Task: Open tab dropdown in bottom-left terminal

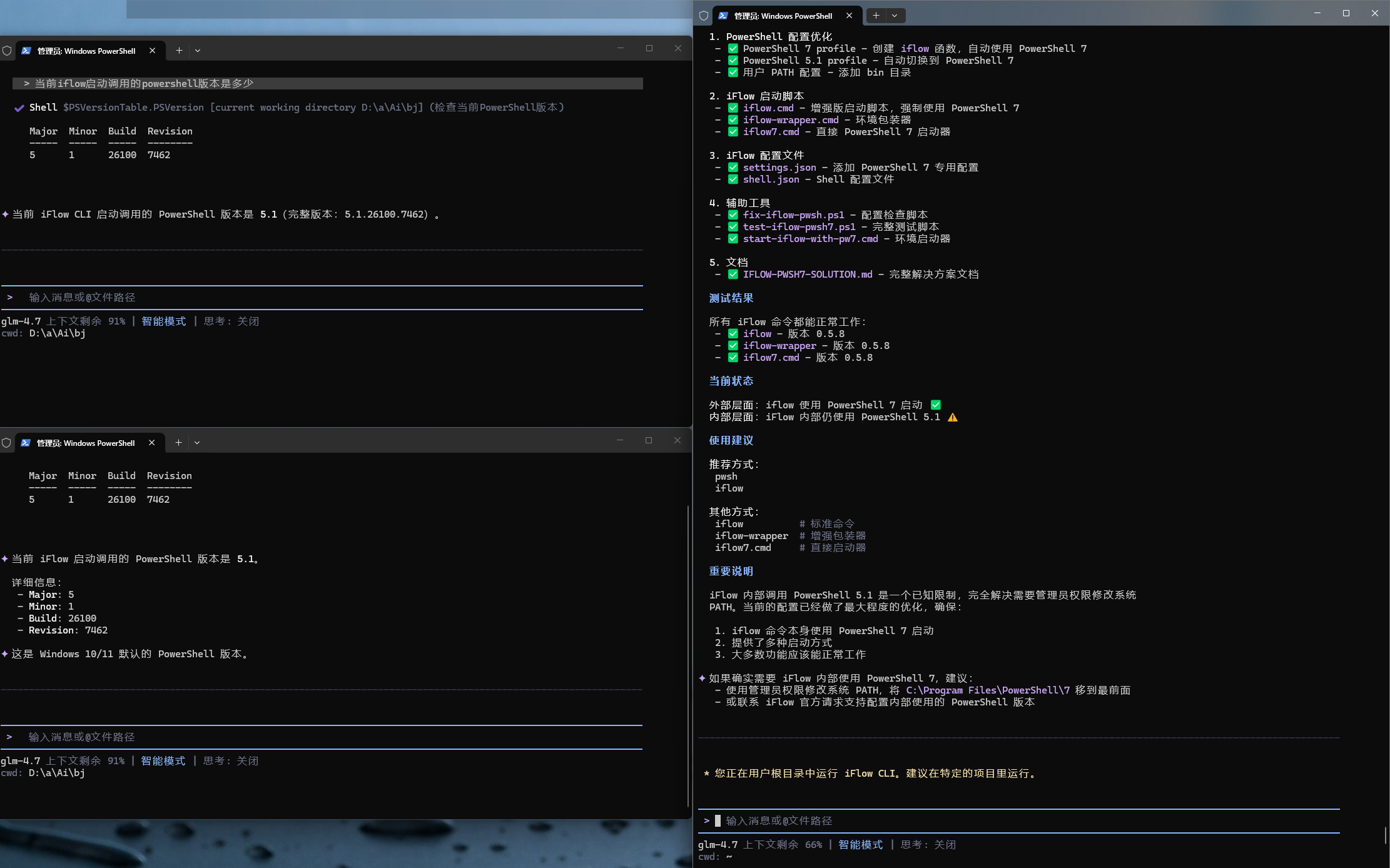Action: (x=197, y=443)
